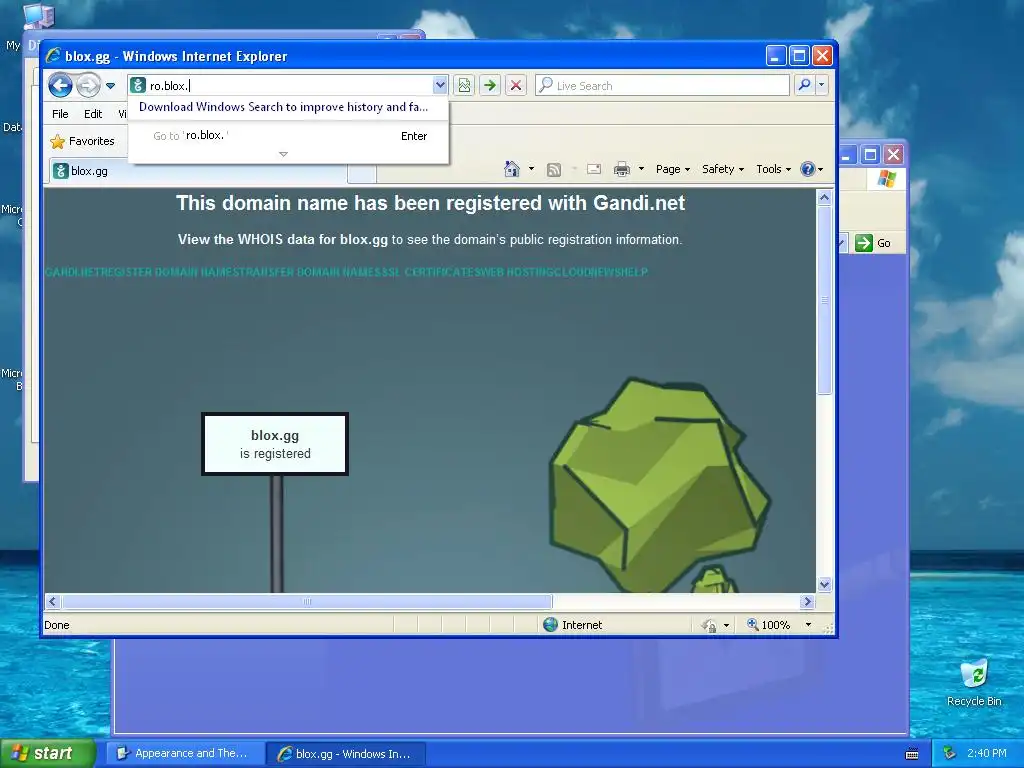Screen dimensions: 1024x768
Task: Open the Page menu
Action: click(672, 169)
